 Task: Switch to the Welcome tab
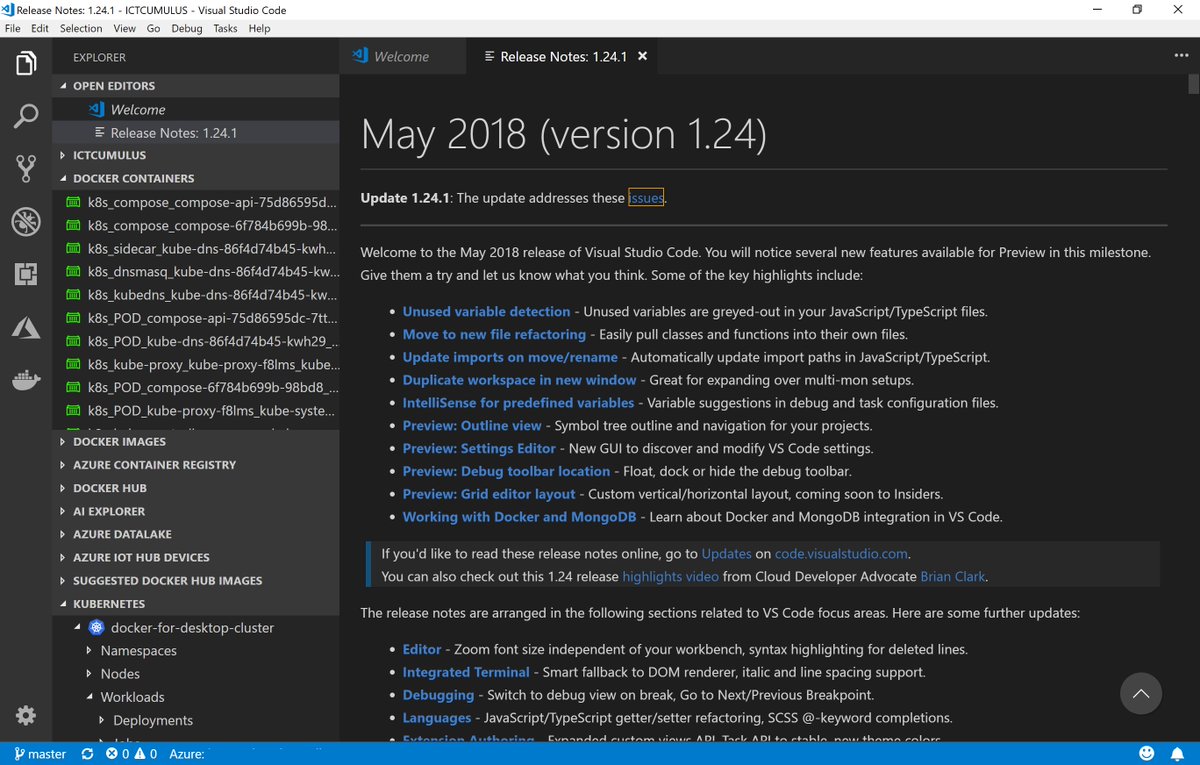coord(402,56)
